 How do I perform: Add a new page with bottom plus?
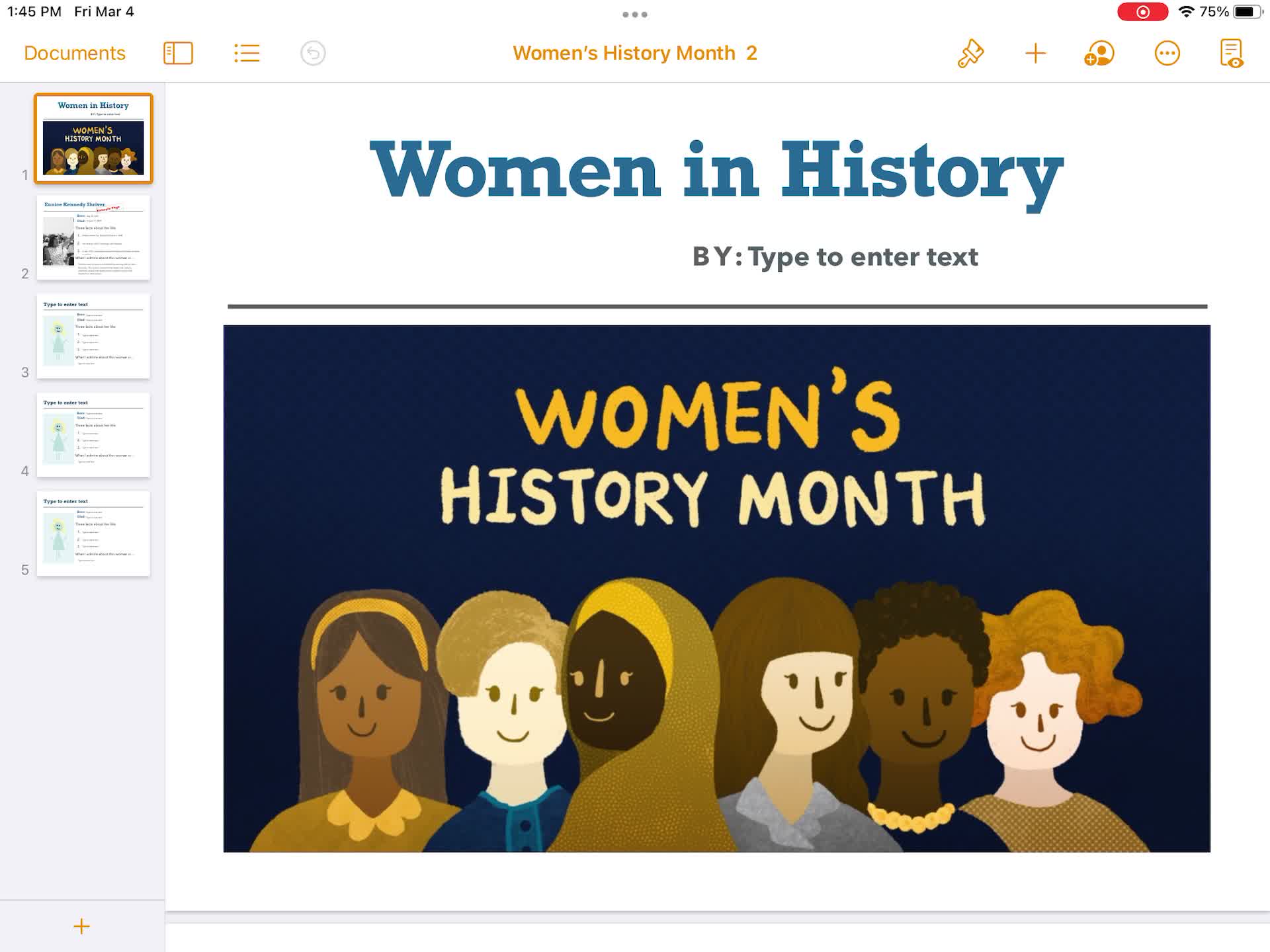81,926
